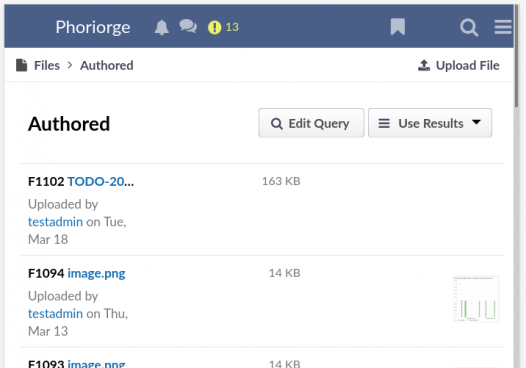Click the Files breadcrumb link
Image resolution: width=526 pixels, height=368 pixels.
coord(47,65)
